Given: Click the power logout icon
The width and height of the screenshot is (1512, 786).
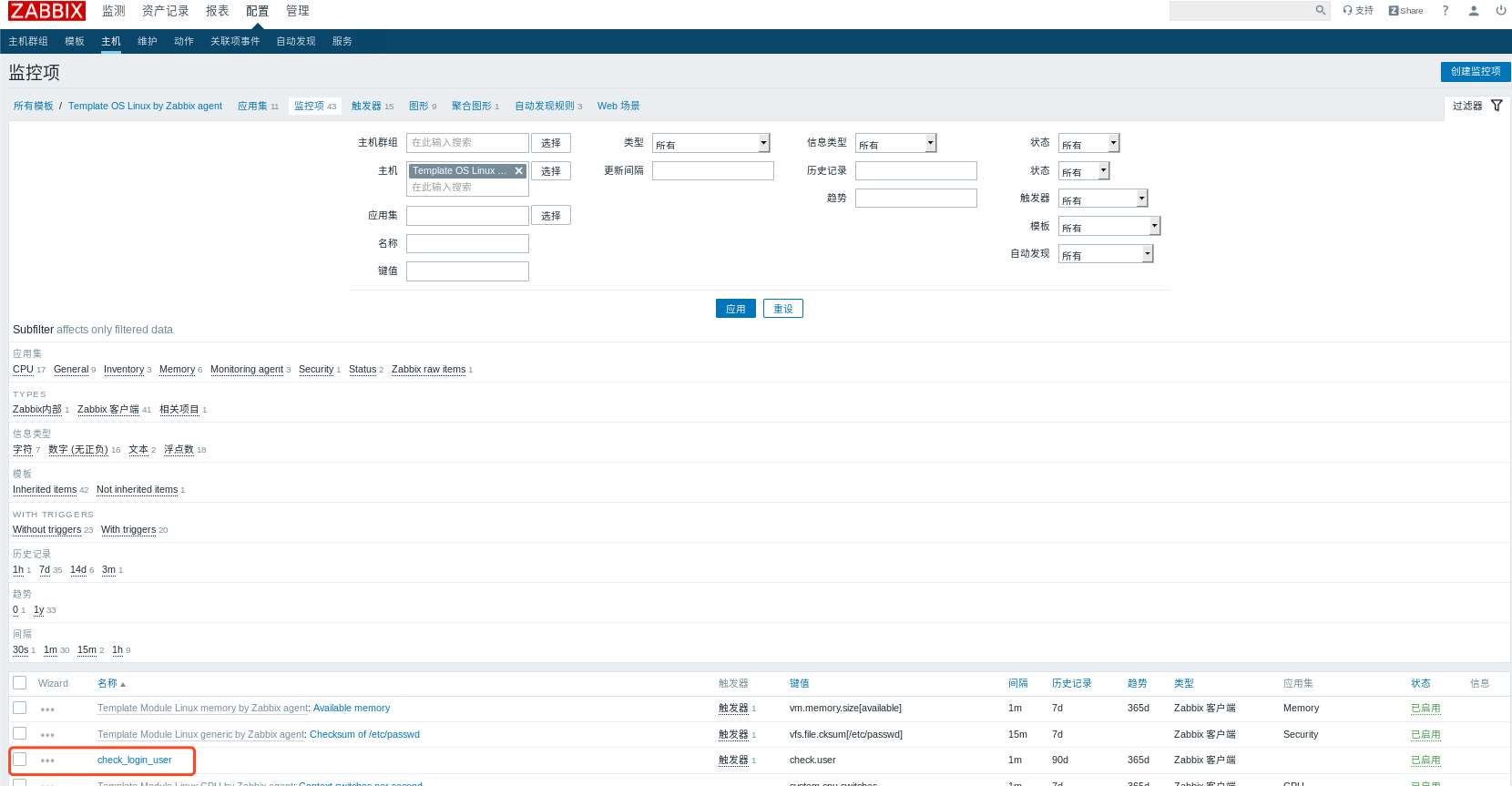Looking at the screenshot, I should (x=1500, y=11).
